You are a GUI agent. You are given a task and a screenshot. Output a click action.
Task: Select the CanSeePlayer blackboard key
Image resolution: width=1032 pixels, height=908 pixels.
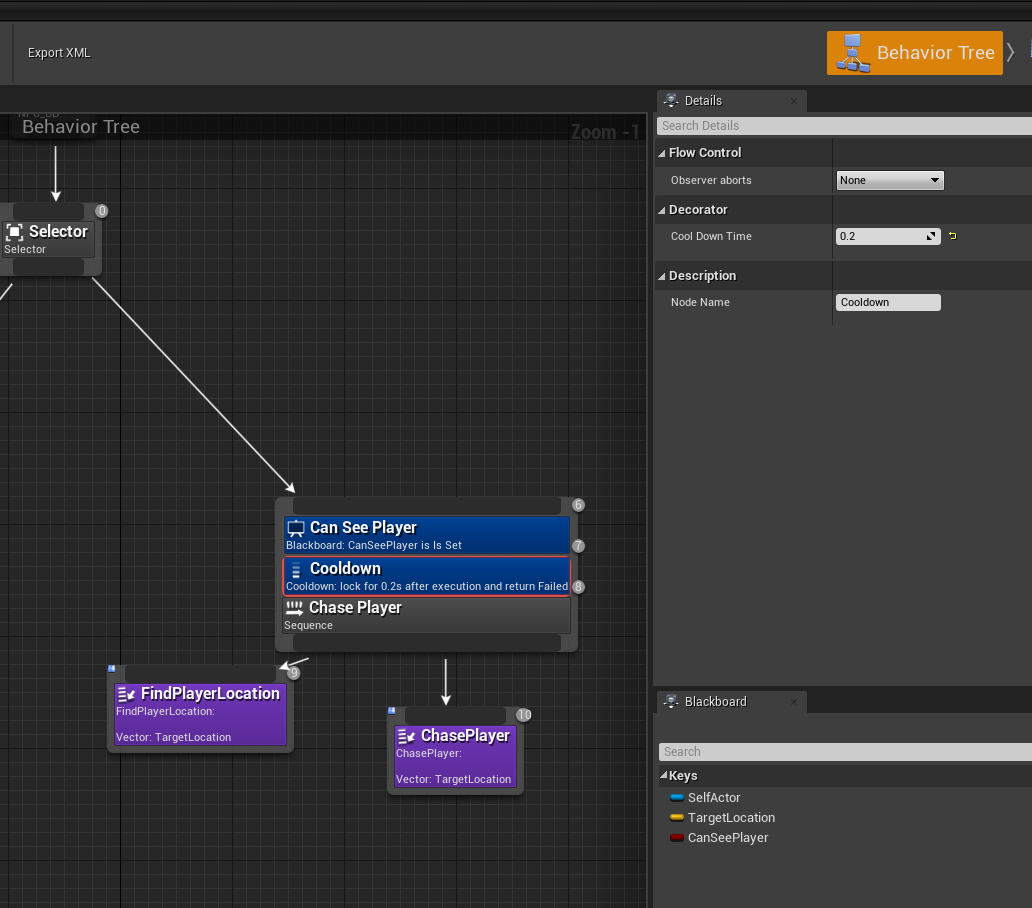(727, 838)
